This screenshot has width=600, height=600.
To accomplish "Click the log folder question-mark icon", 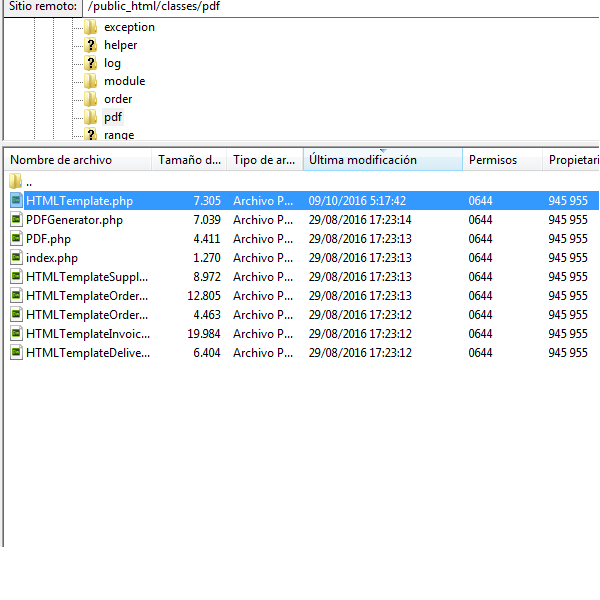I will tap(91, 63).
